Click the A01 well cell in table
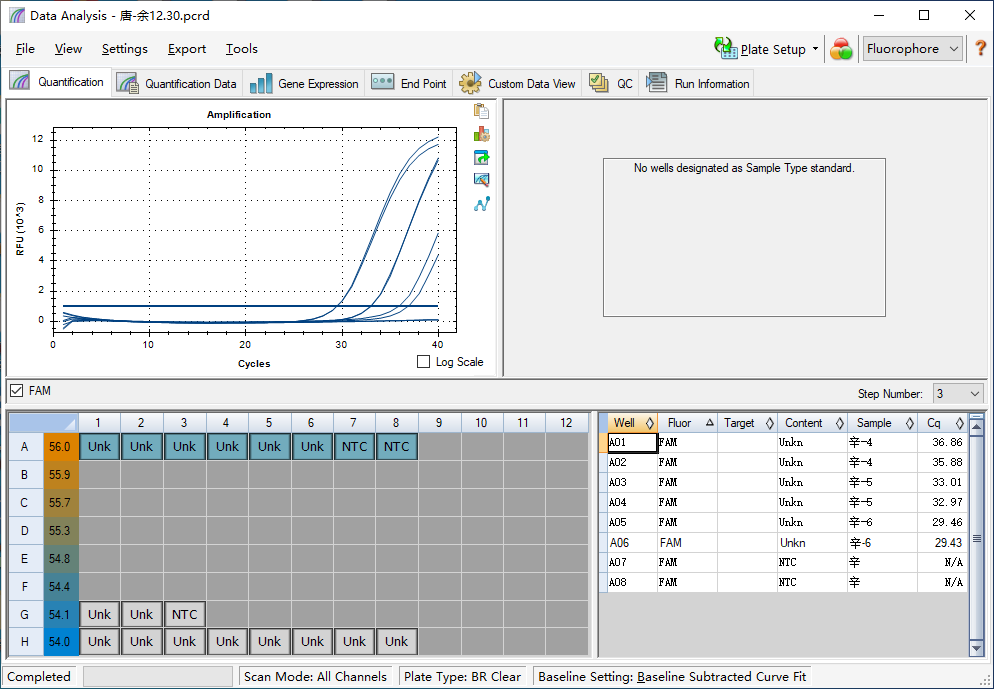 (x=632, y=442)
